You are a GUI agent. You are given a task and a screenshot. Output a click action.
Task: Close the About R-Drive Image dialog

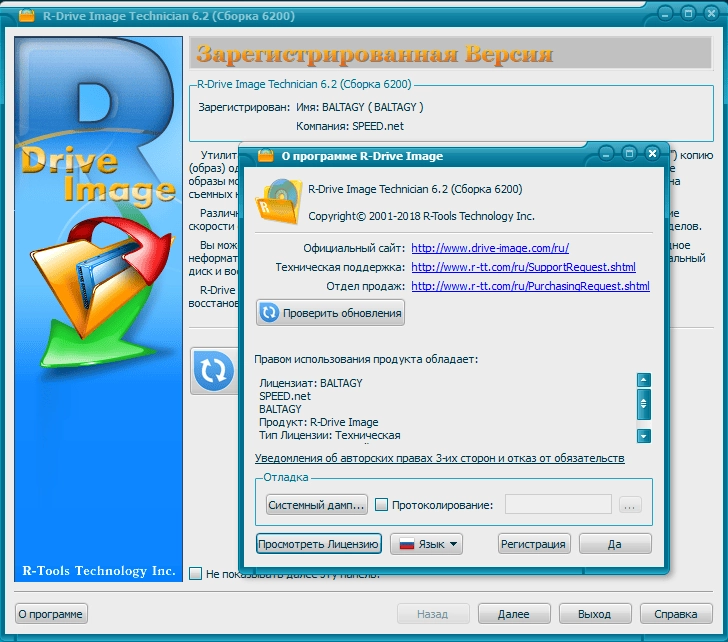[x=652, y=153]
